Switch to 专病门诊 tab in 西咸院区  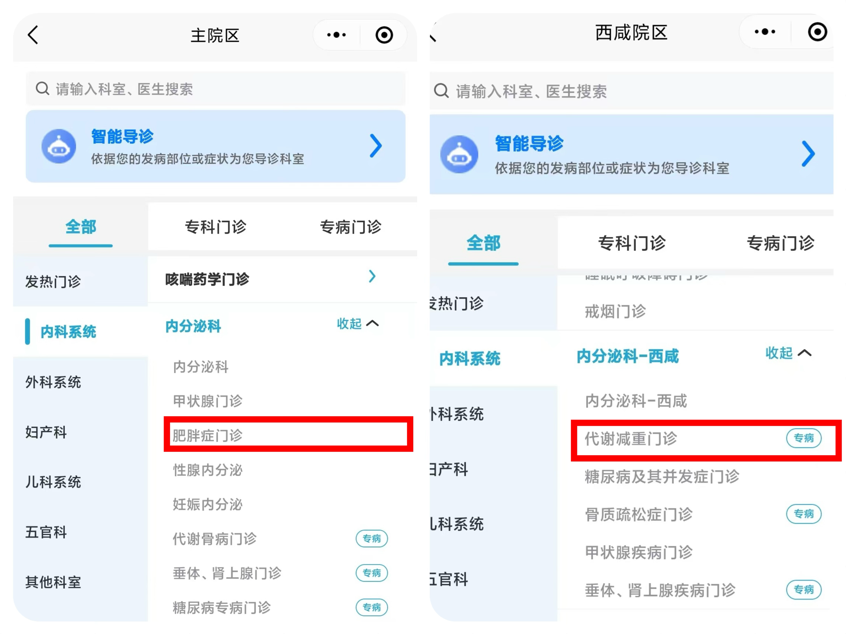[x=780, y=243]
